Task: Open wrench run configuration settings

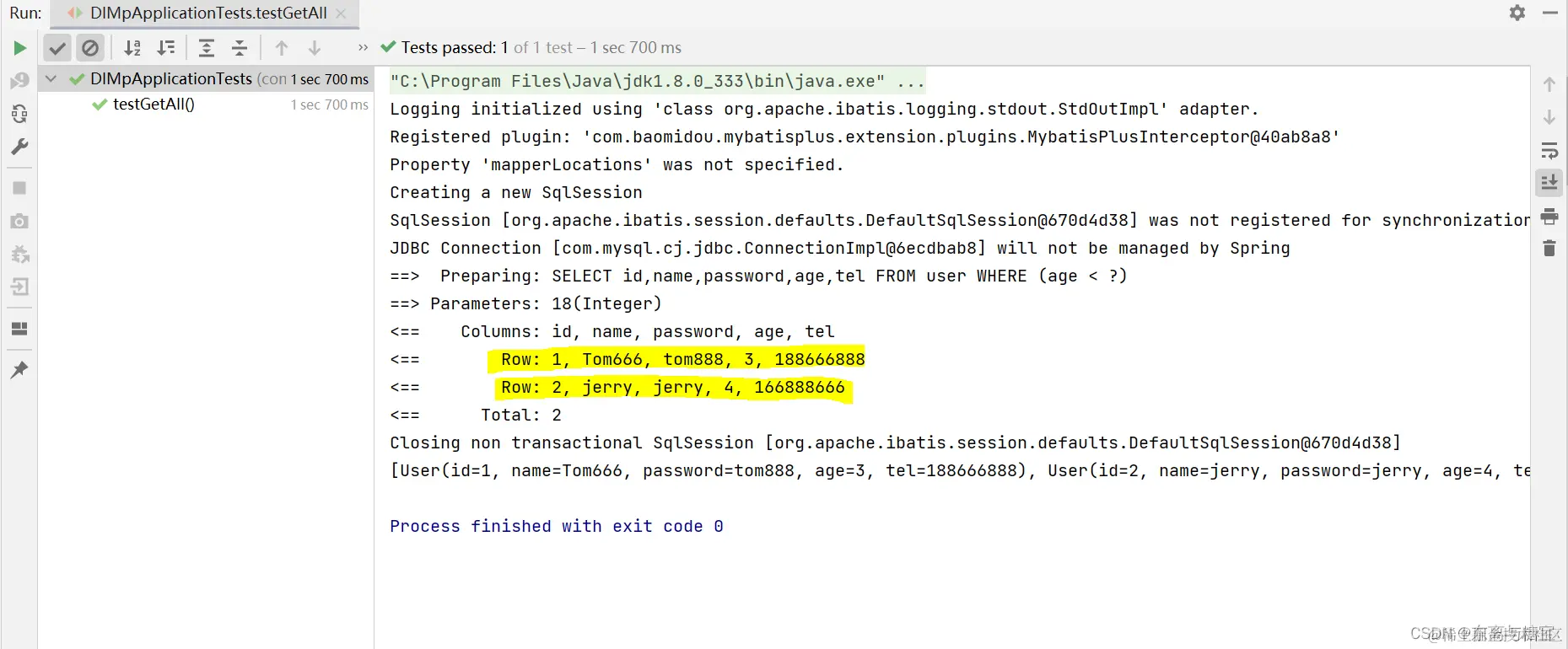Action: 19,147
